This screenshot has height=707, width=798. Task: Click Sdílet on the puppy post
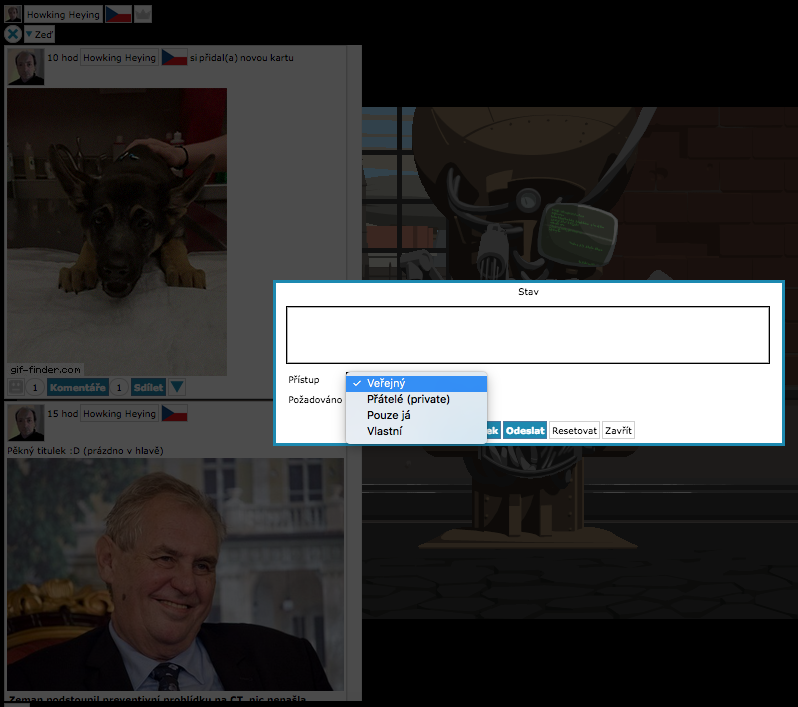148,387
